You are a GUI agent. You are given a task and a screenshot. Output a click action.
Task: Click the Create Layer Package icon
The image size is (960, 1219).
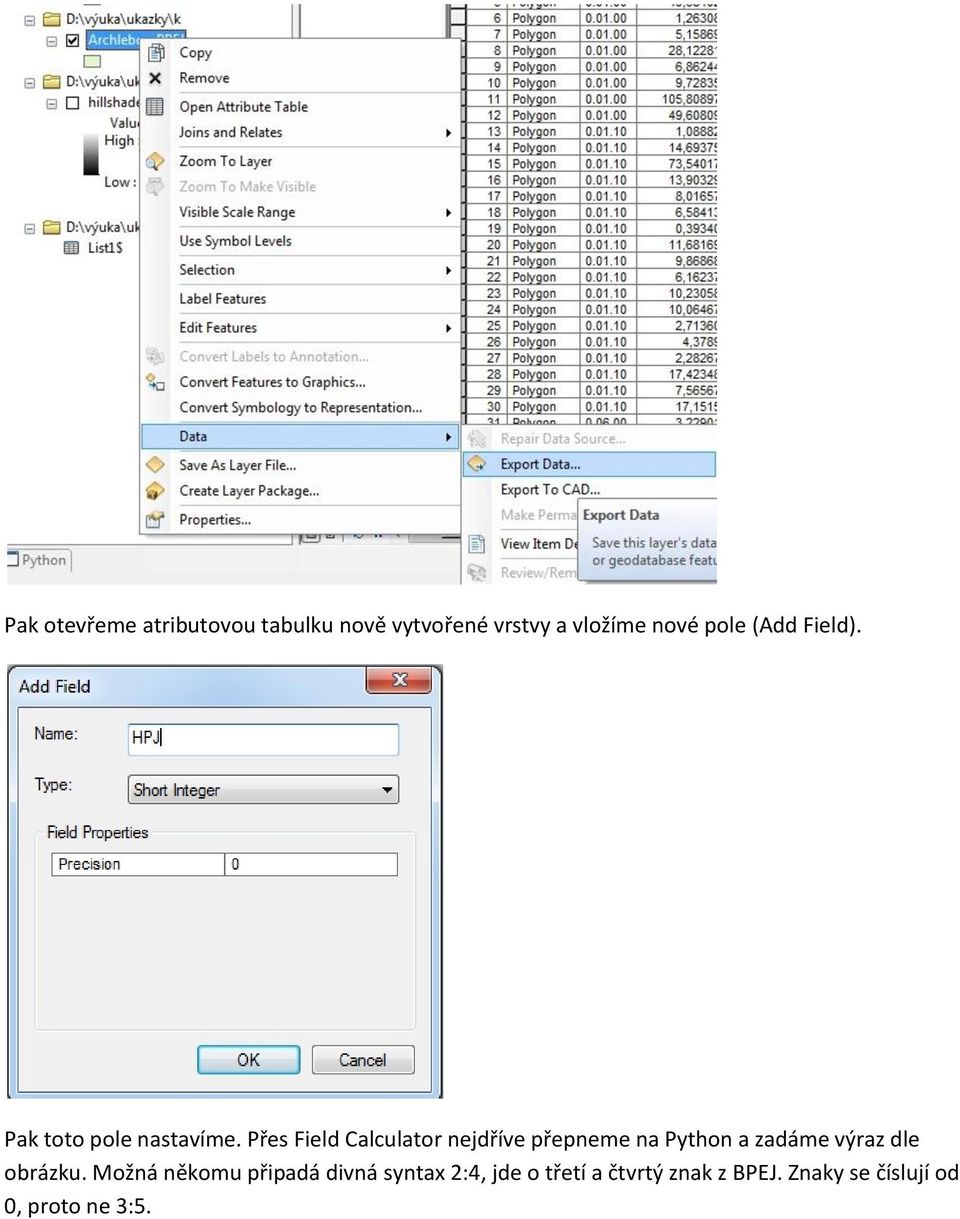(x=155, y=491)
